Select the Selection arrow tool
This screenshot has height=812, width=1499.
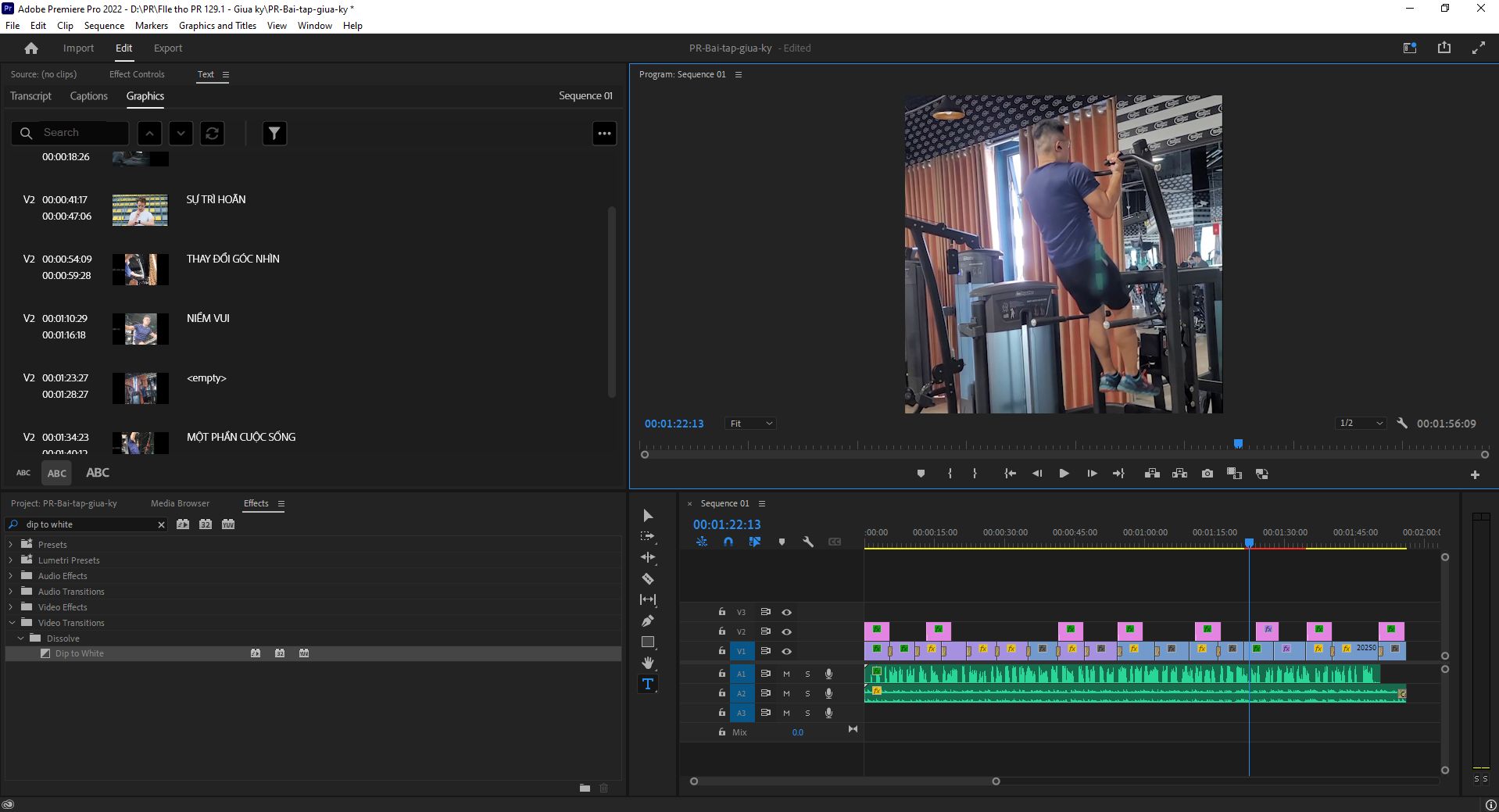pyautogui.click(x=648, y=516)
